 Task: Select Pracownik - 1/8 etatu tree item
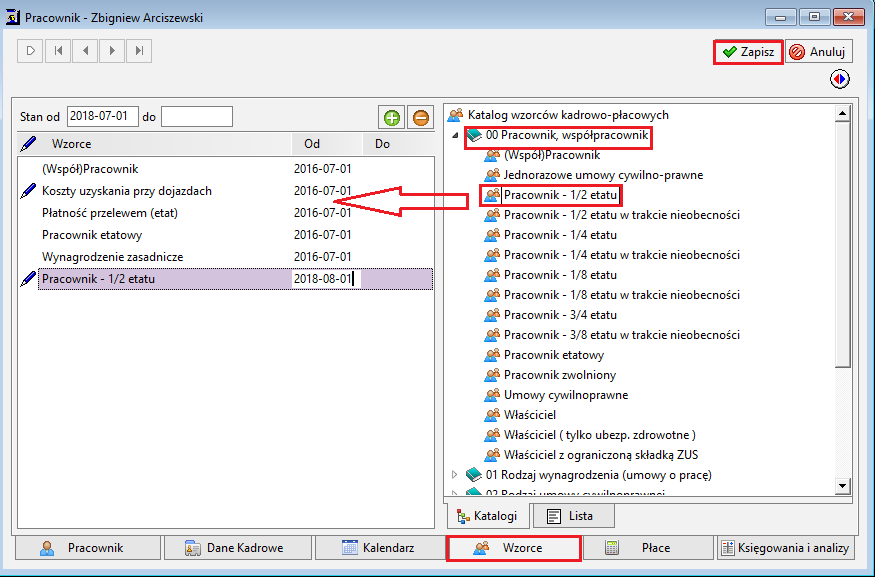pos(560,275)
